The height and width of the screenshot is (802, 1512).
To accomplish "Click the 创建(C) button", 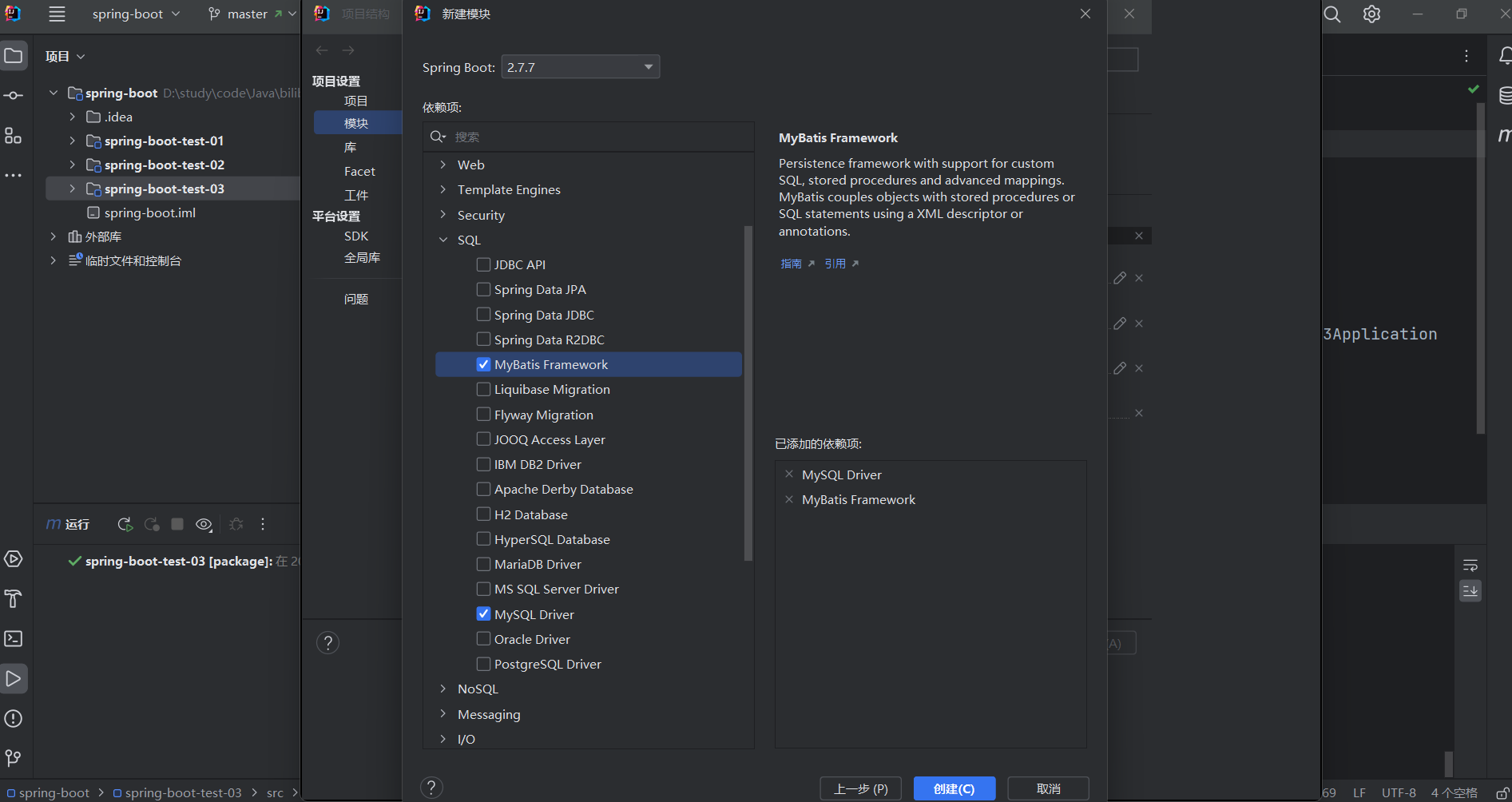I will coord(954,788).
